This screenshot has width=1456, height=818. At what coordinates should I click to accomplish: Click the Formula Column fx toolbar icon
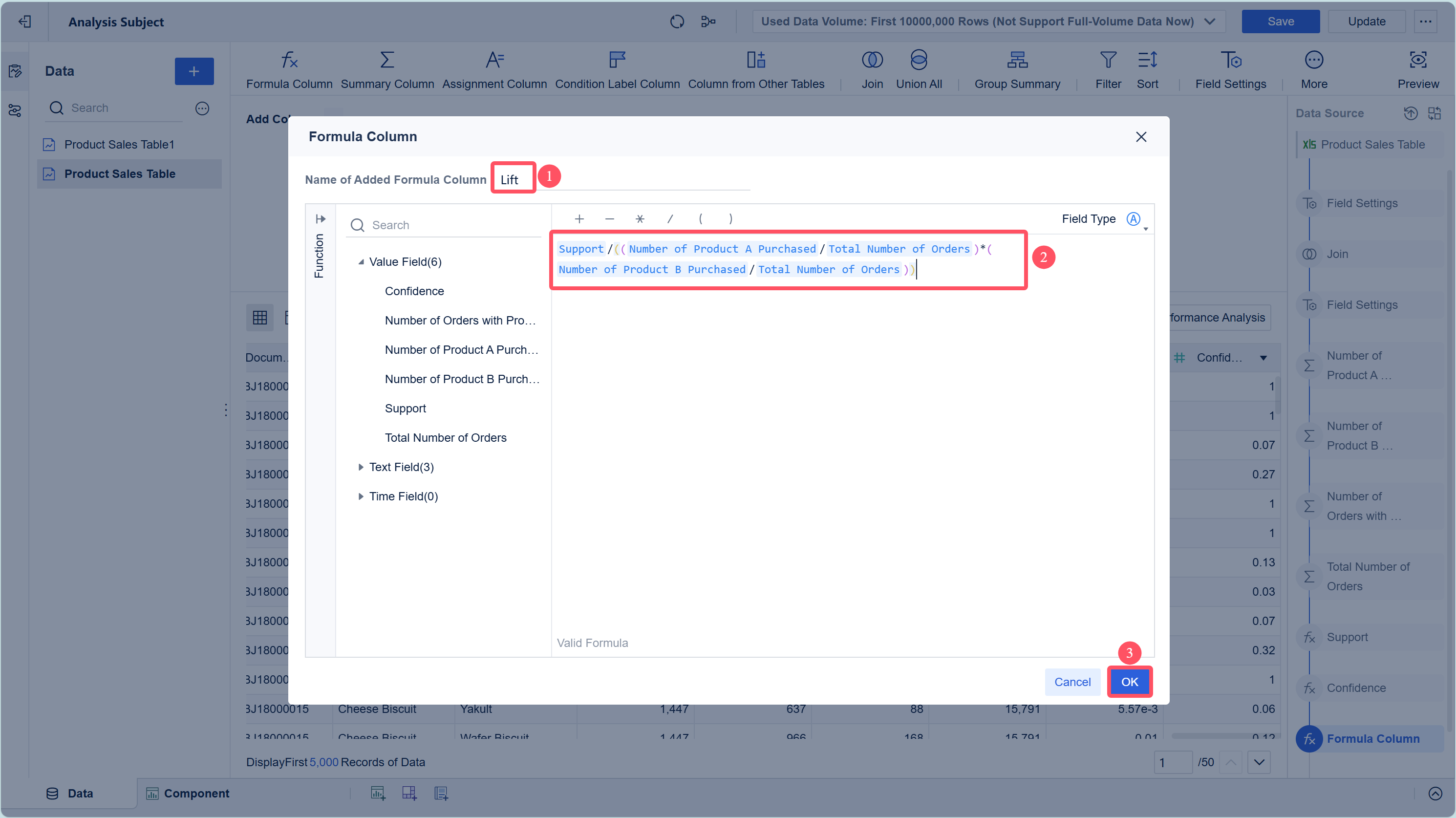click(x=289, y=60)
